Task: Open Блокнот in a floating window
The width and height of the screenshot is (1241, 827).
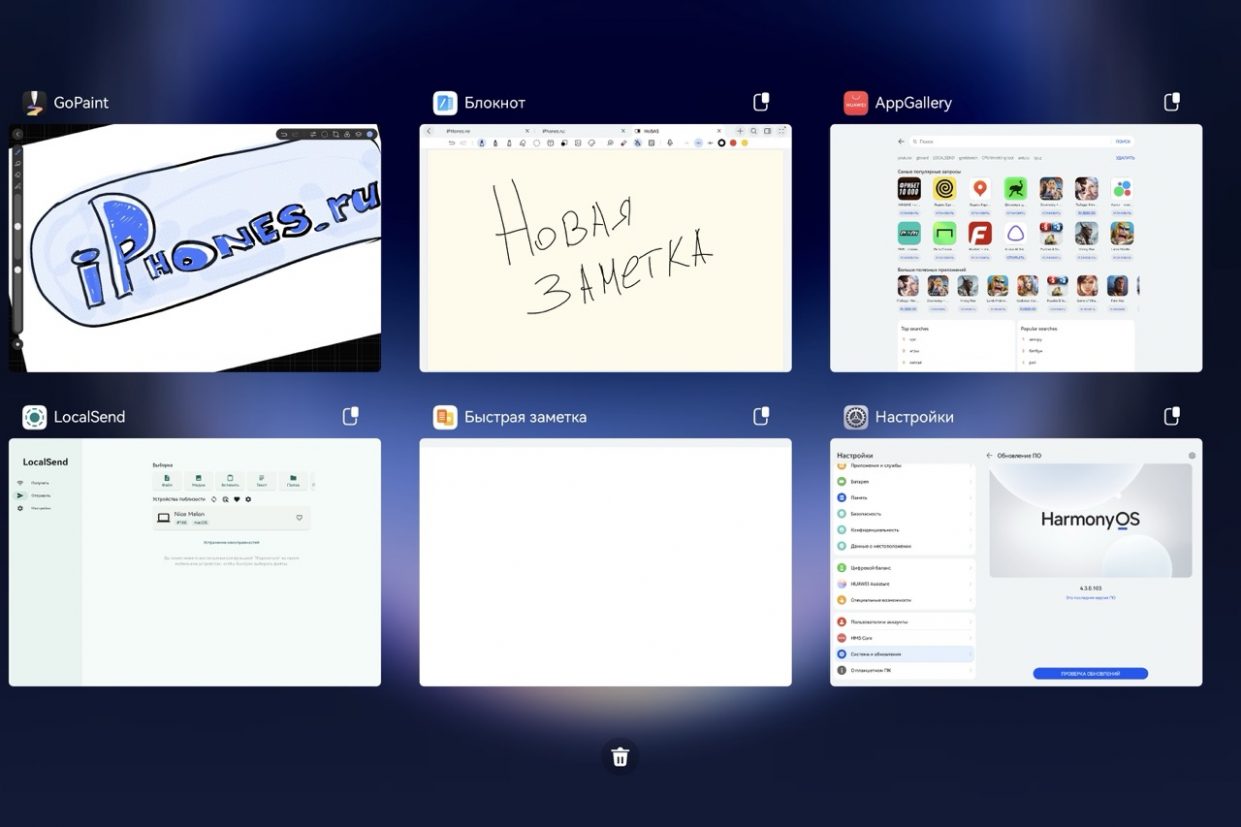Action: pyautogui.click(x=761, y=102)
